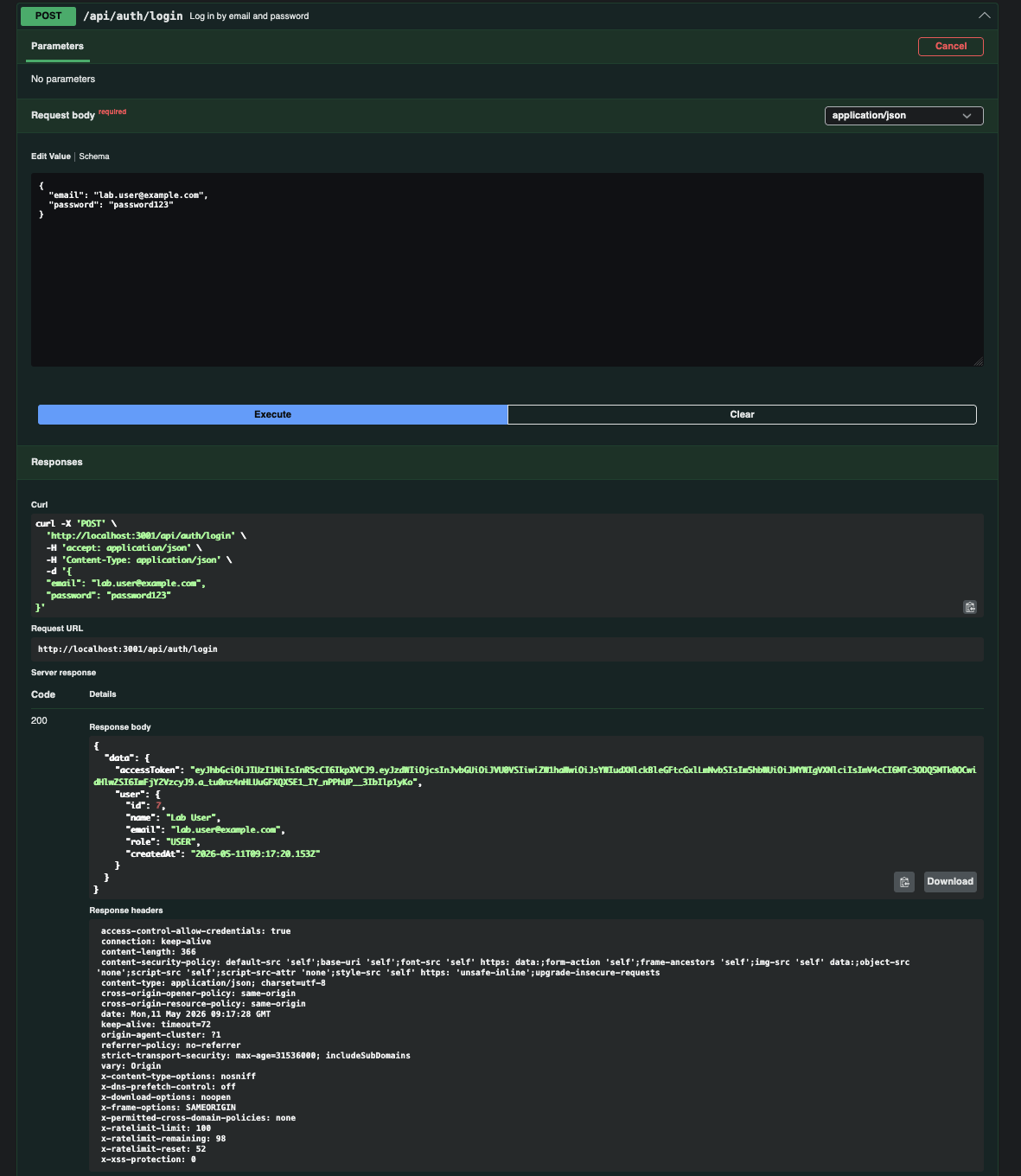Click the Response headers label
Screen dimensions: 1021x1176
[x=126, y=911]
